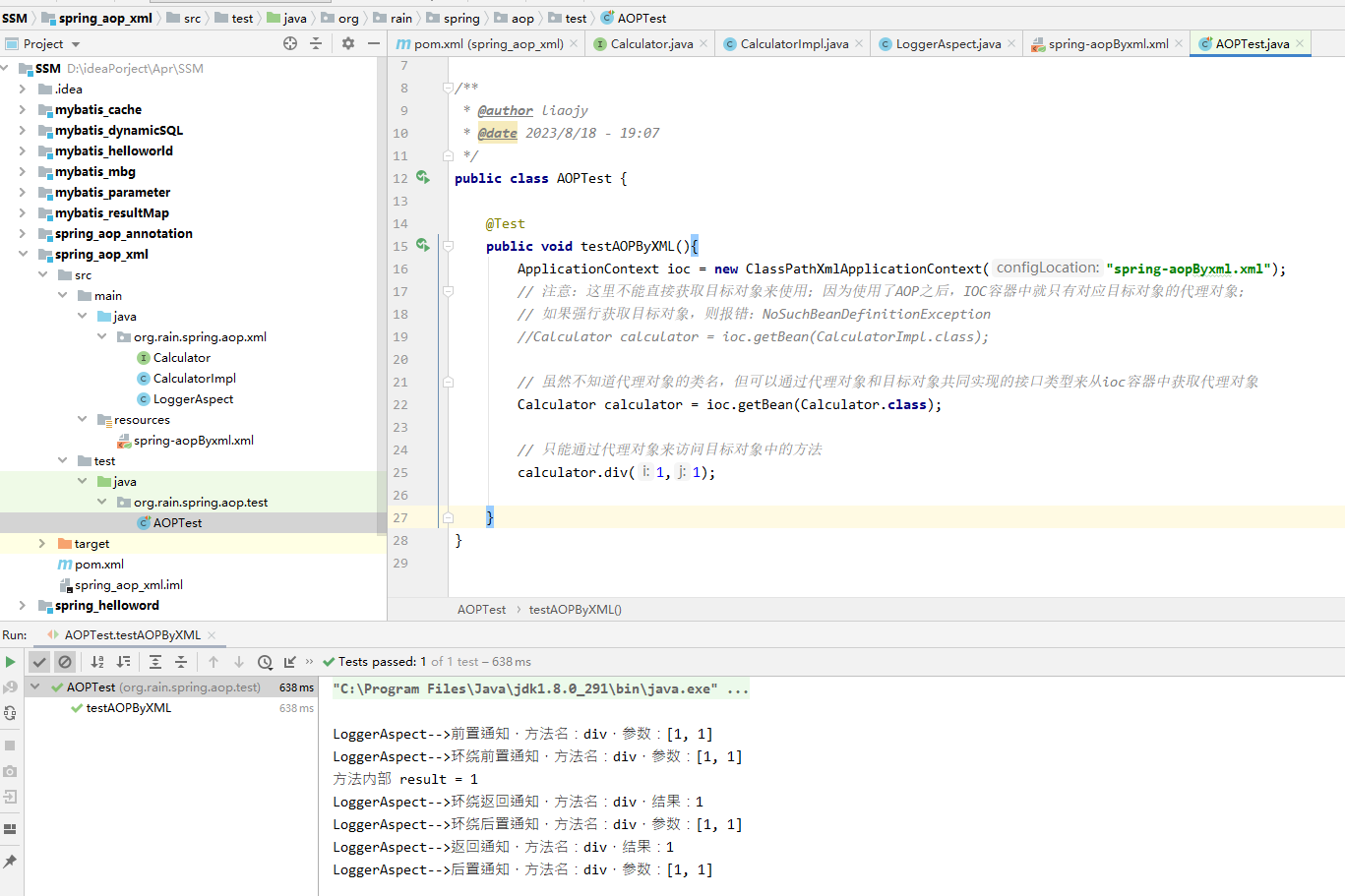Viewport: 1345px width, 896px height.
Task: Click the locate opened file target icon
Action: point(289,43)
